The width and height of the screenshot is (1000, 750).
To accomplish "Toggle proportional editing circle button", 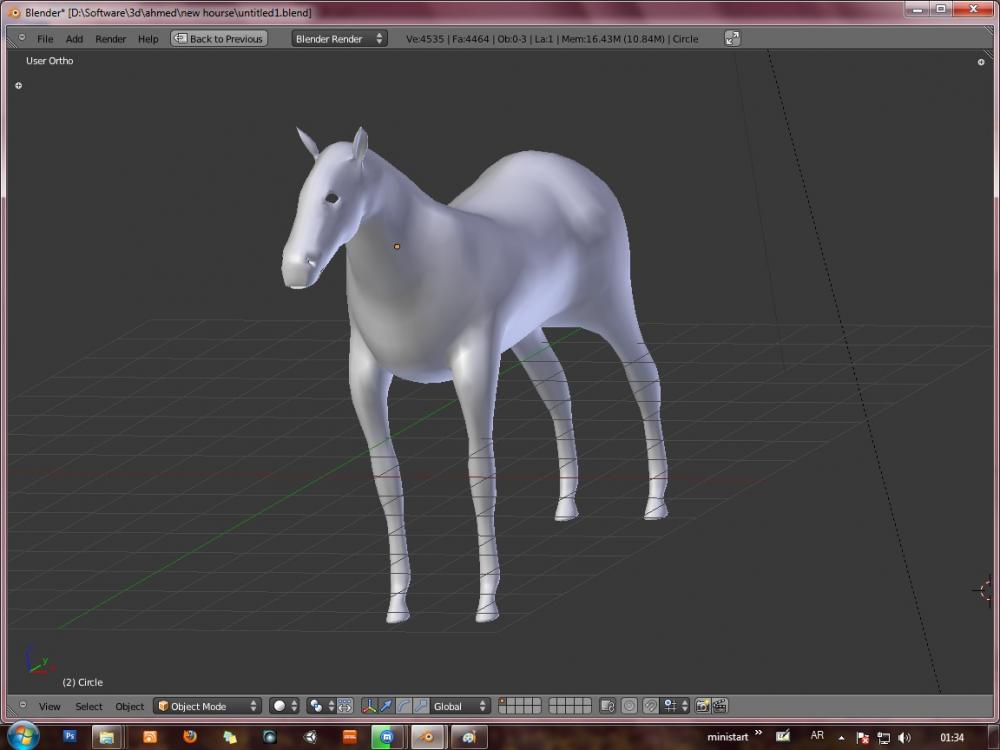I will click(x=629, y=706).
